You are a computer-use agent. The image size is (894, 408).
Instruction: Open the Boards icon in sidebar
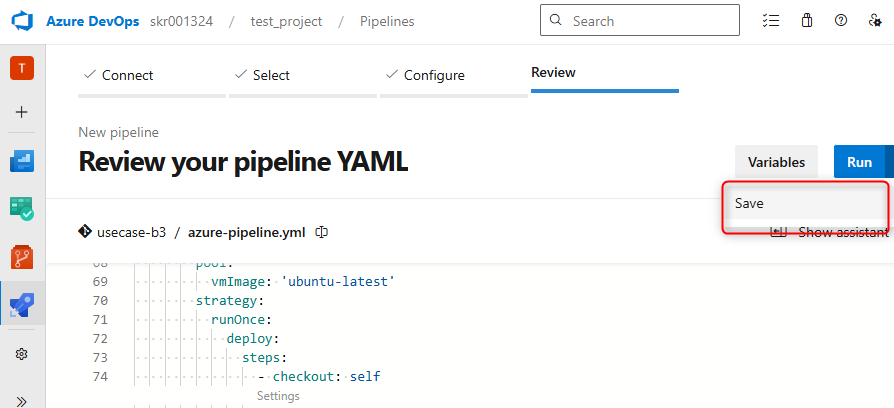pyautogui.click(x=22, y=160)
